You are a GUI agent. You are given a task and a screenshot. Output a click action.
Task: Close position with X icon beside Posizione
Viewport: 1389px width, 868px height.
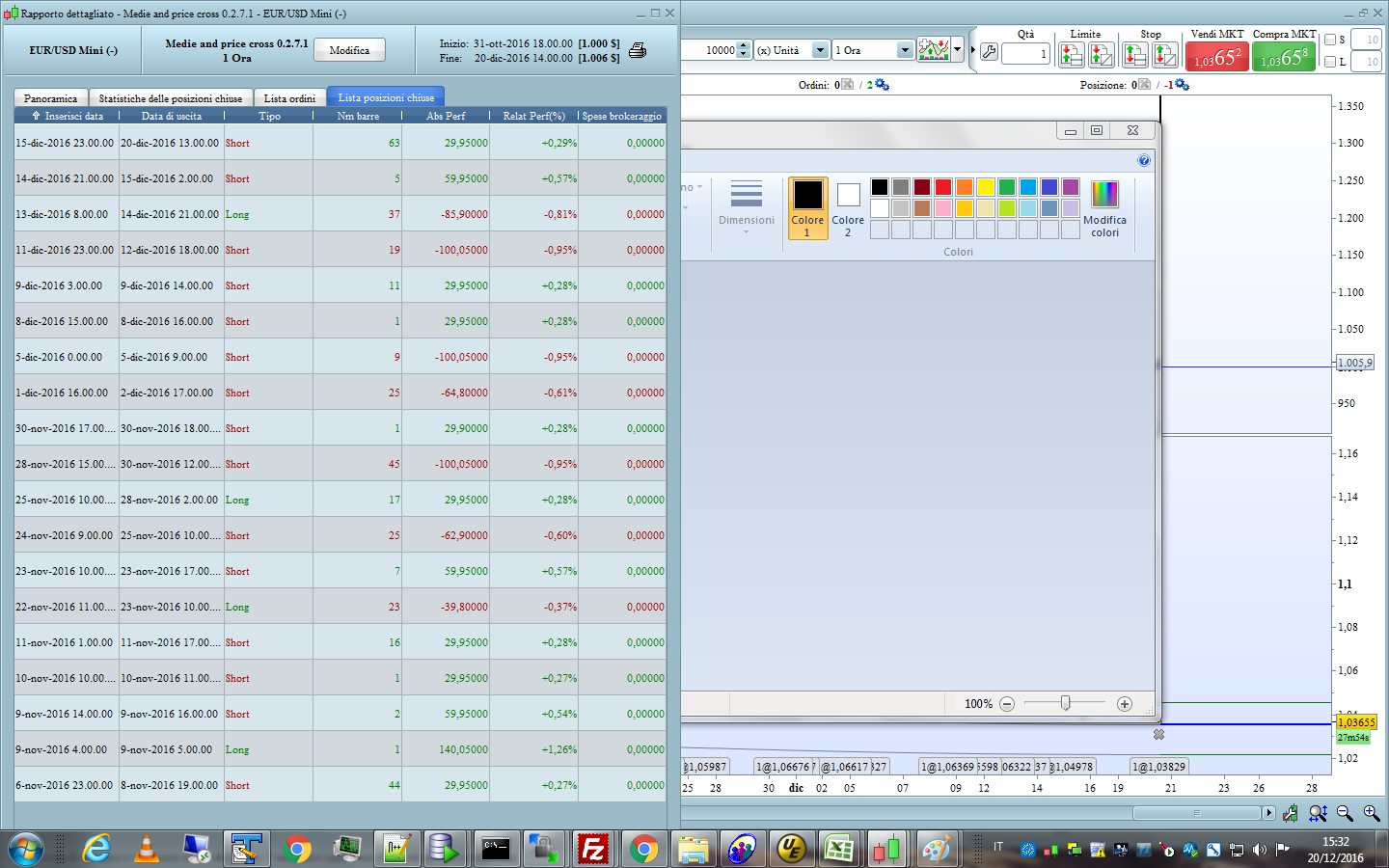pyautogui.click(x=1144, y=85)
